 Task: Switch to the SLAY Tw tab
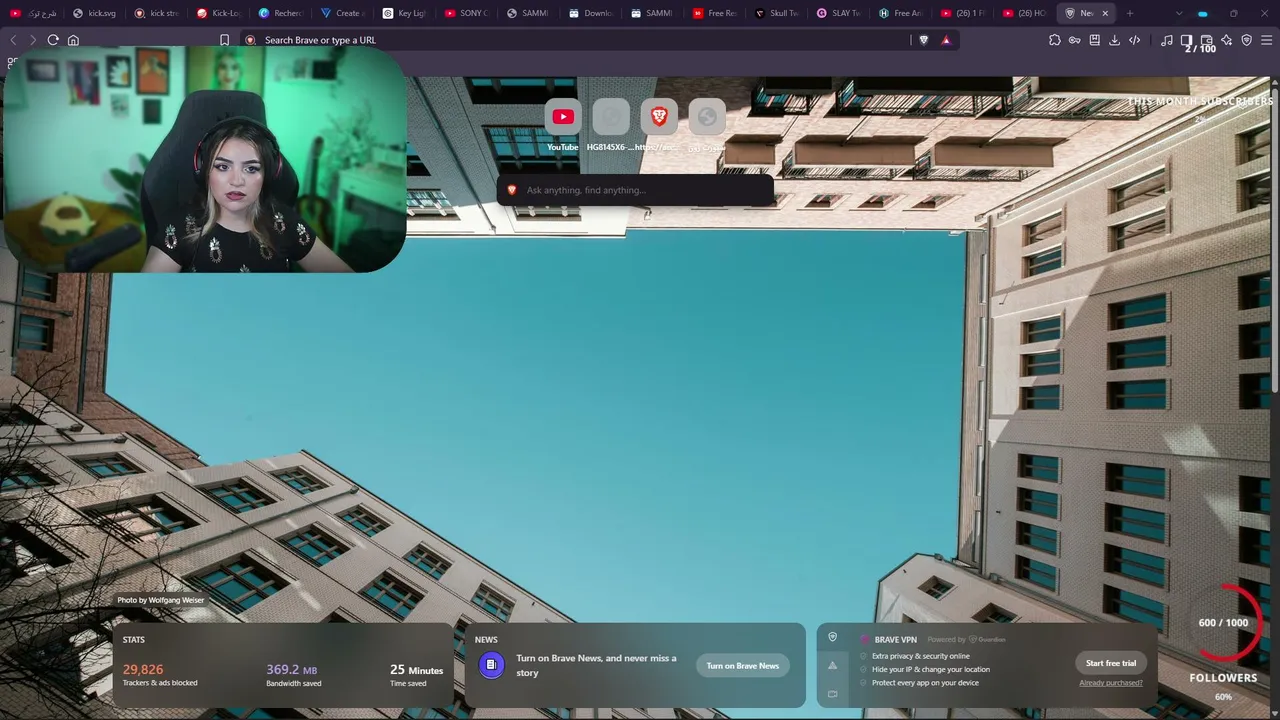(x=838, y=13)
